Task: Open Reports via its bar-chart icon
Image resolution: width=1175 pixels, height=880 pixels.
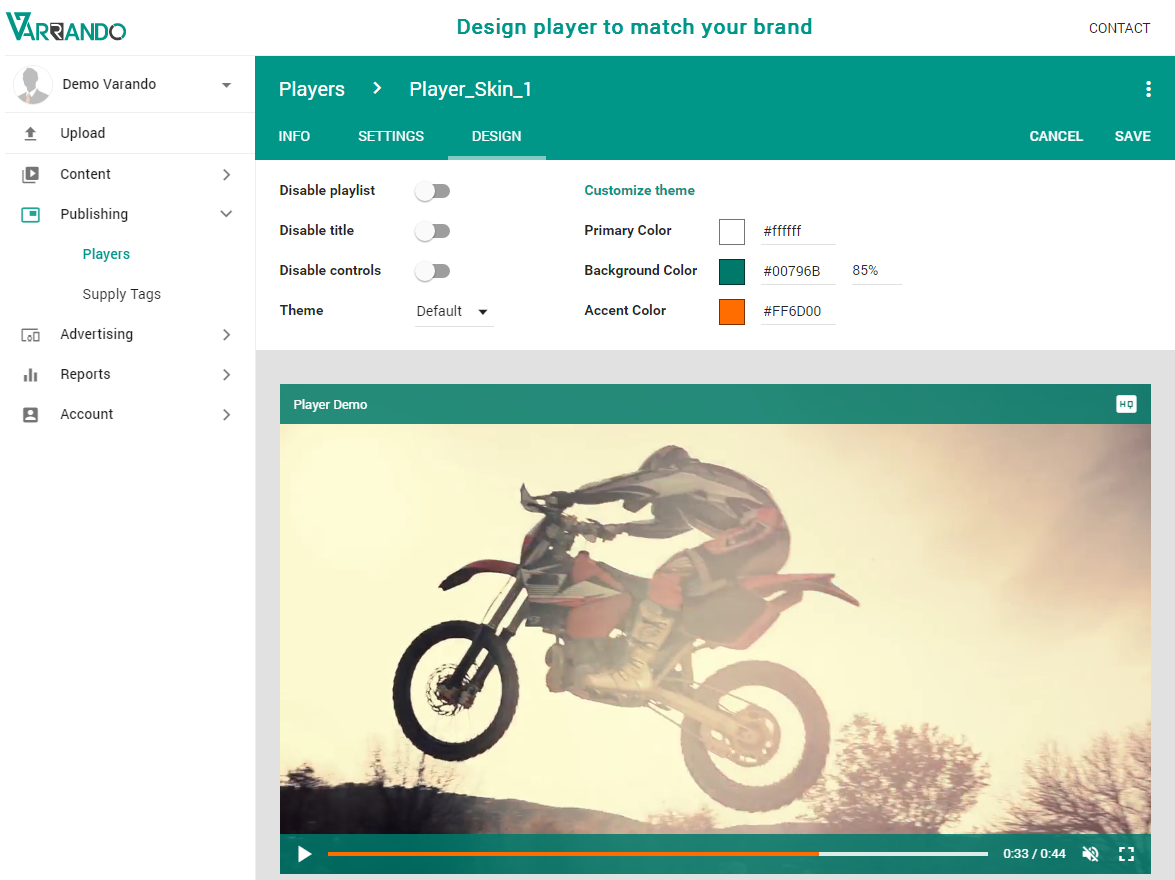Action: click(x=31, y=373)
